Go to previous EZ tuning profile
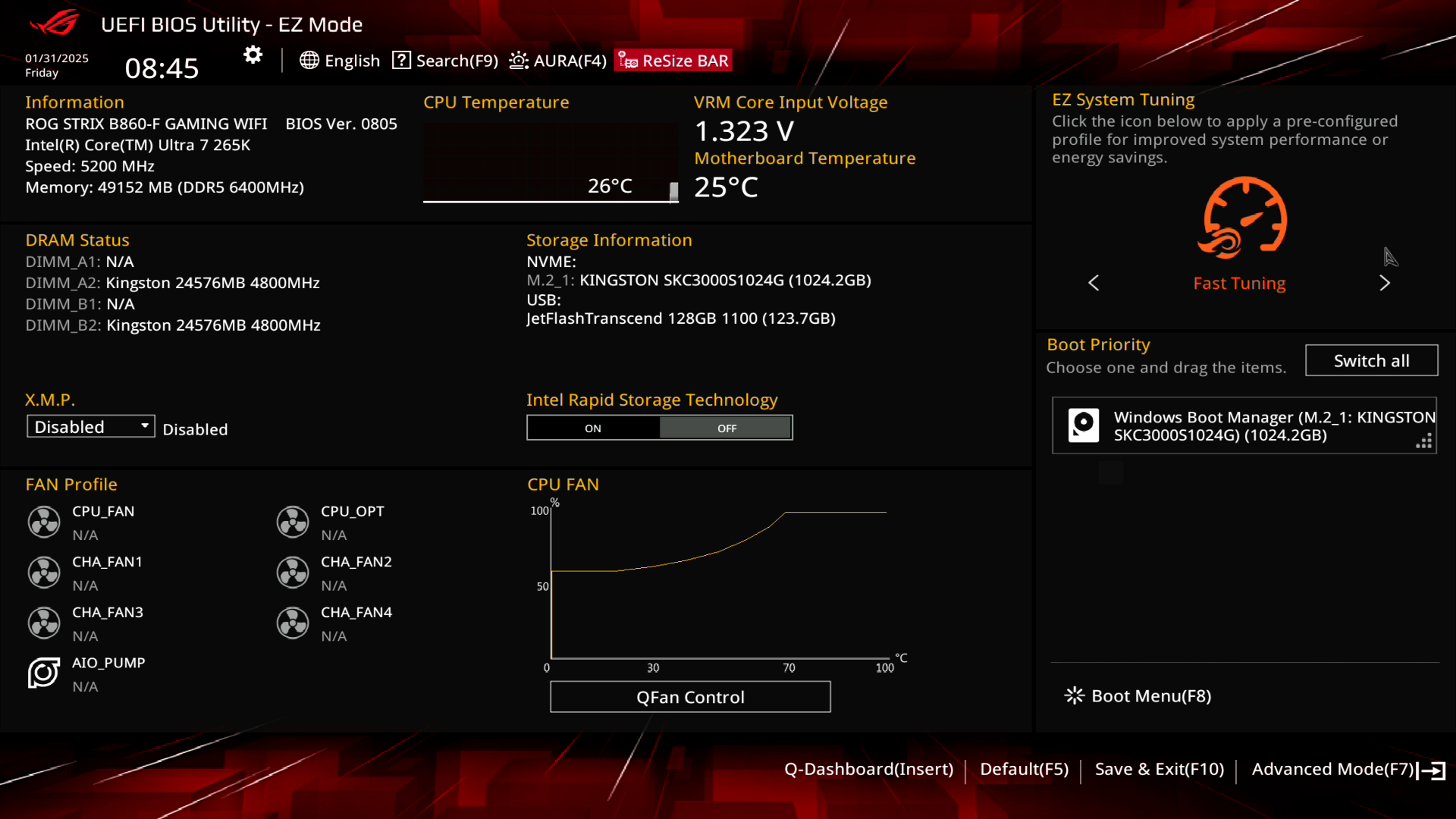The height and width of the screenshot is (819, 1456). click(x=1094, y=283)
